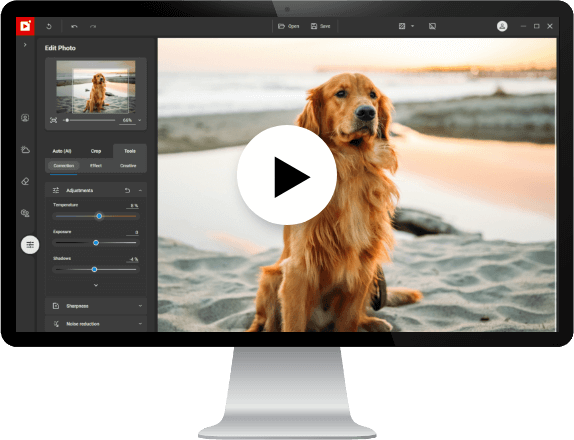Click the Sharpness section icon
This screenshot has width=574, height=440.
(56, 306)
